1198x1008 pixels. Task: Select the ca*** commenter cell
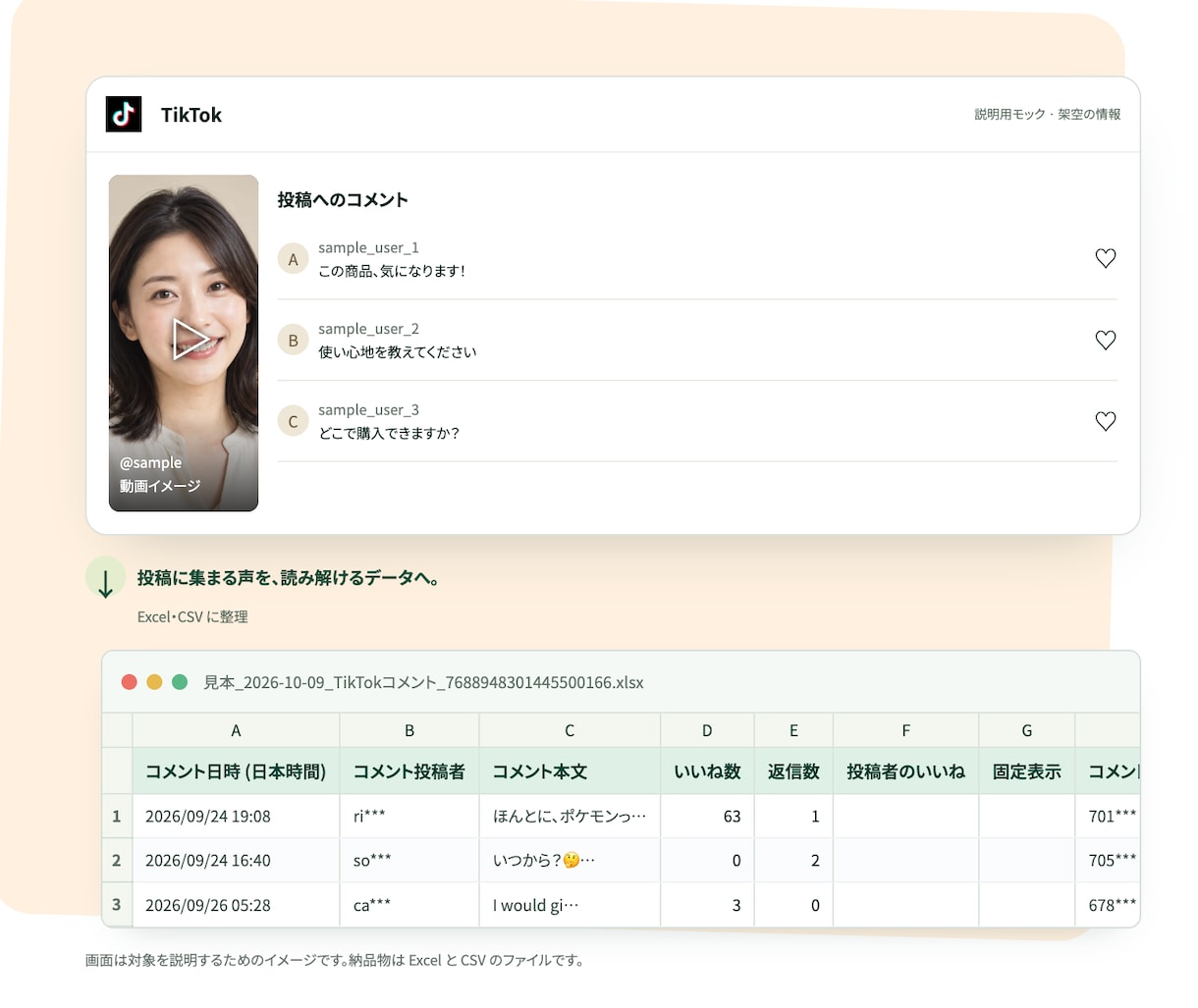[x=409, y=905]
